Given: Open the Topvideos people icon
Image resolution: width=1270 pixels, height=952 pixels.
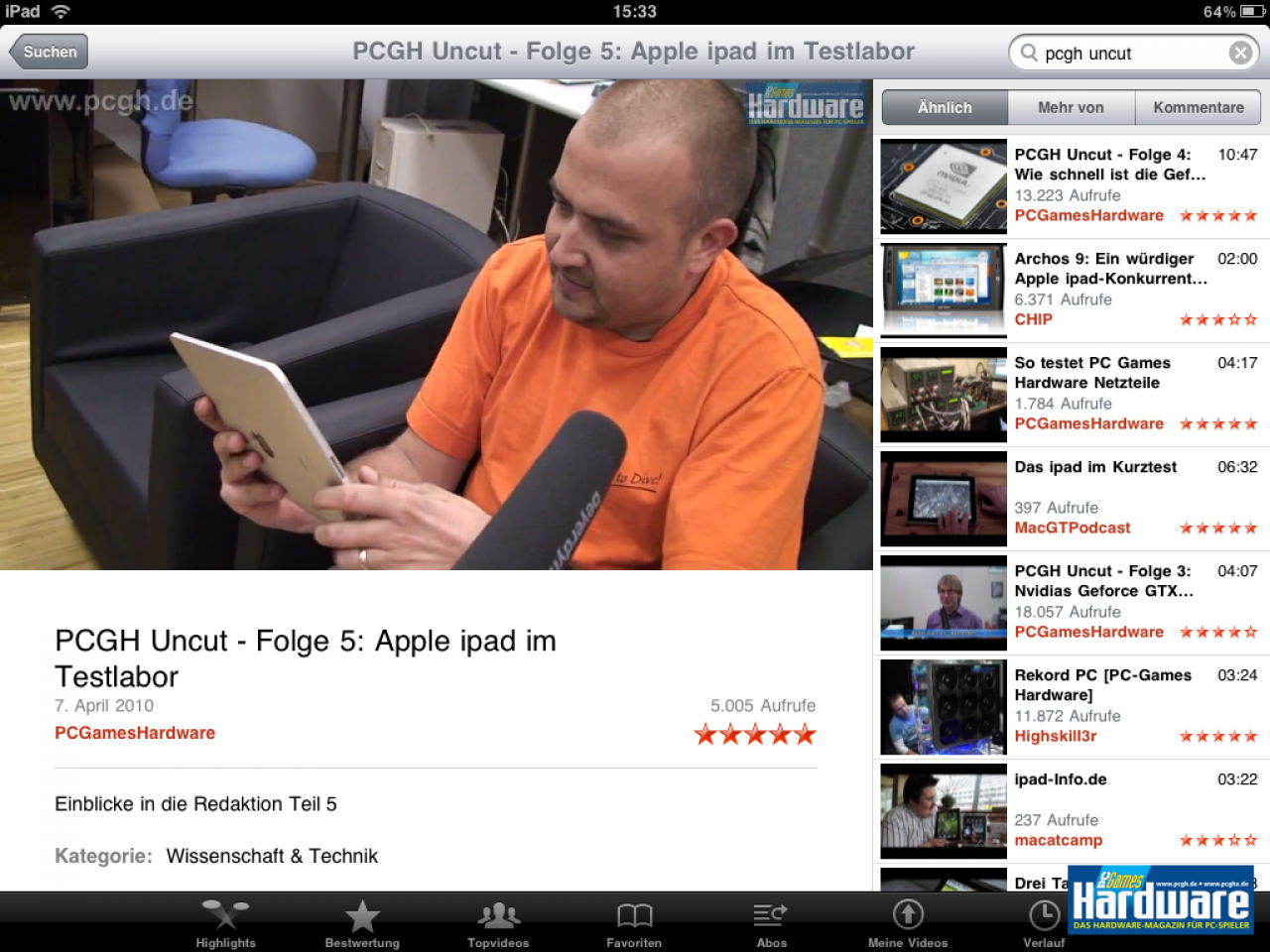Looking at the screenshot, I should click(x=498, y=915).
